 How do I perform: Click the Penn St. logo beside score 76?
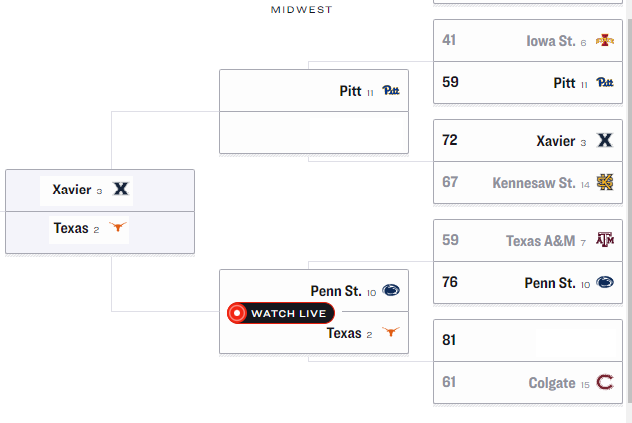(604, 283)
